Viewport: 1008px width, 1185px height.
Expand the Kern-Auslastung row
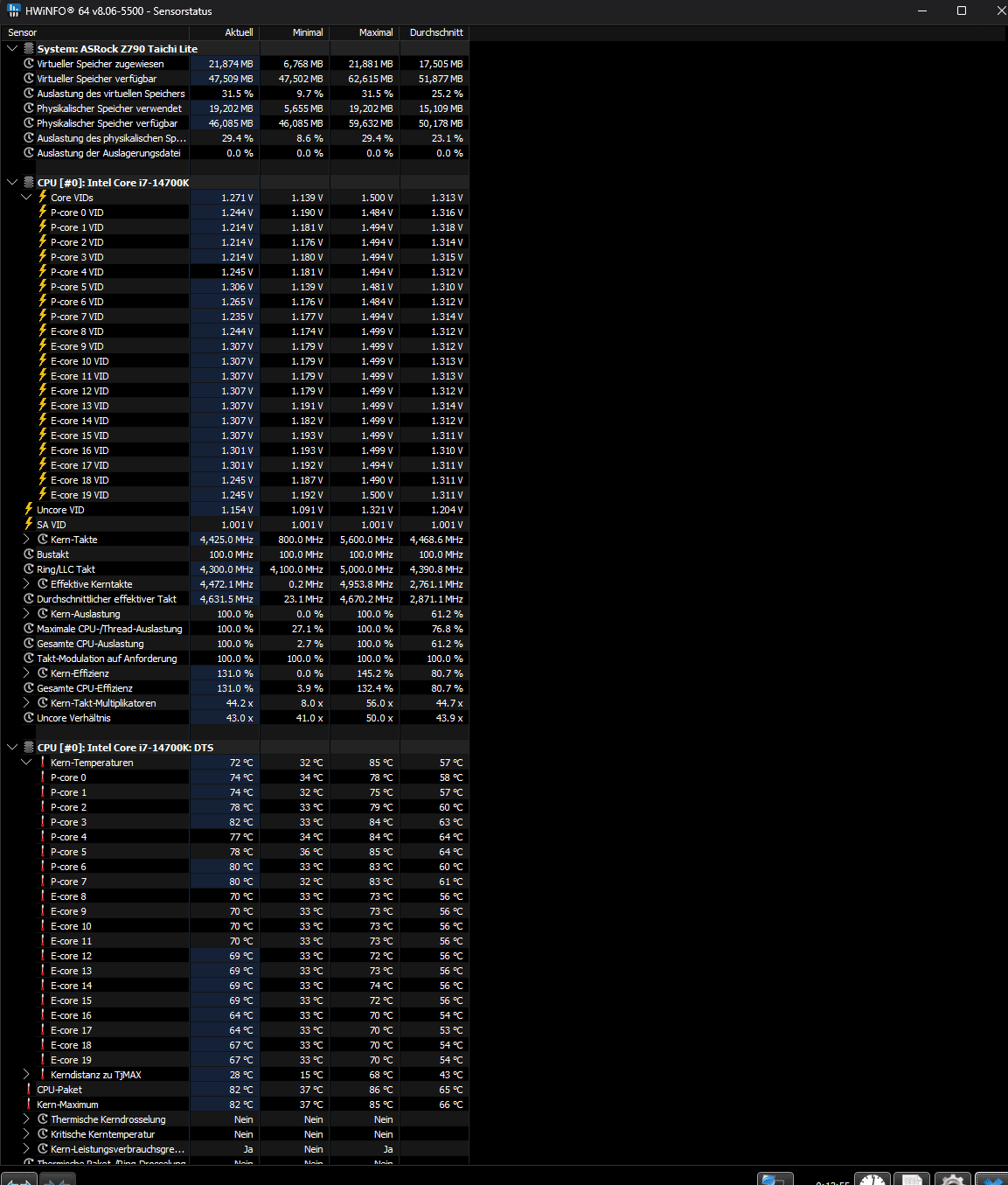26,614
